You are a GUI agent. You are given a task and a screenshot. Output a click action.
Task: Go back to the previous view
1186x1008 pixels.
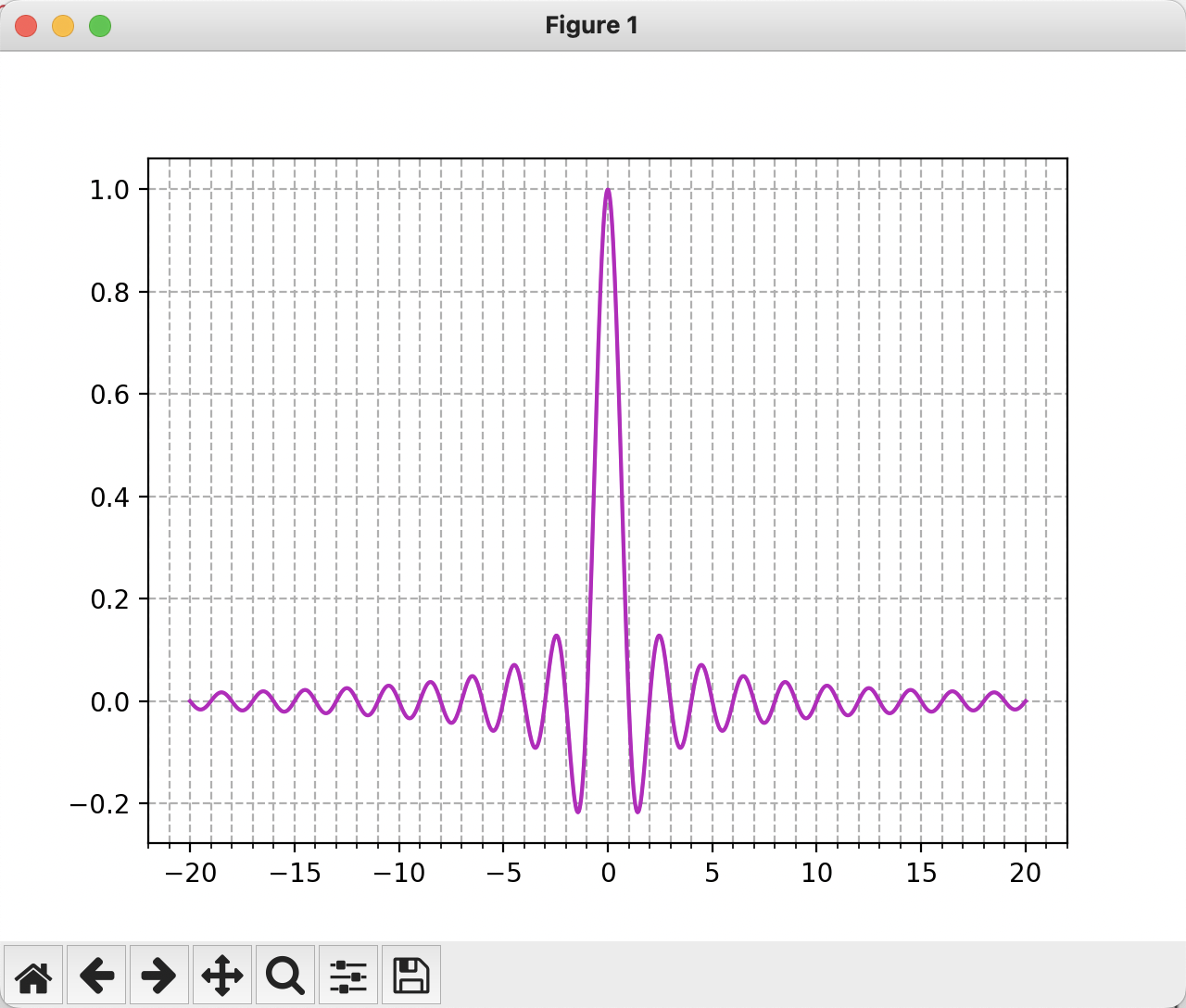point(96,975)
